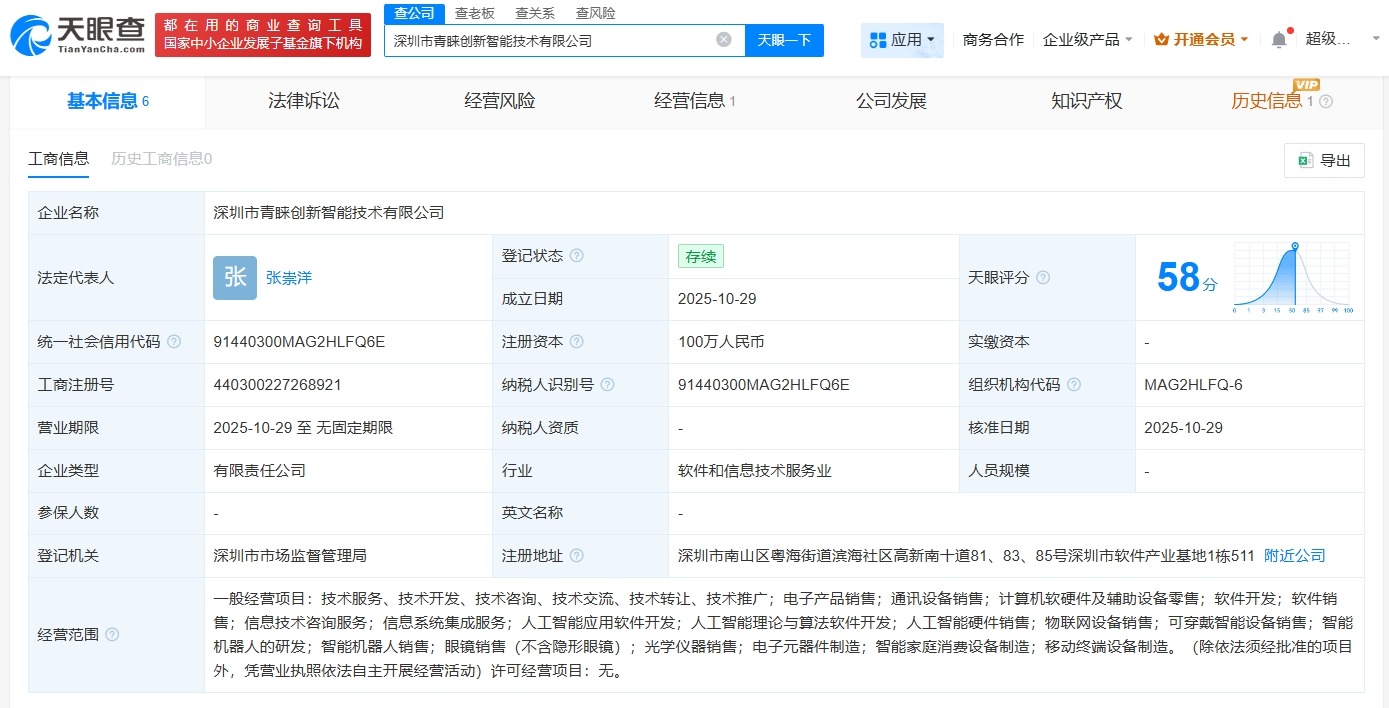Viewport: 1389px width, 708px height.
Task: Open the 附近公司 link
Action: [x=1294, y=555]
